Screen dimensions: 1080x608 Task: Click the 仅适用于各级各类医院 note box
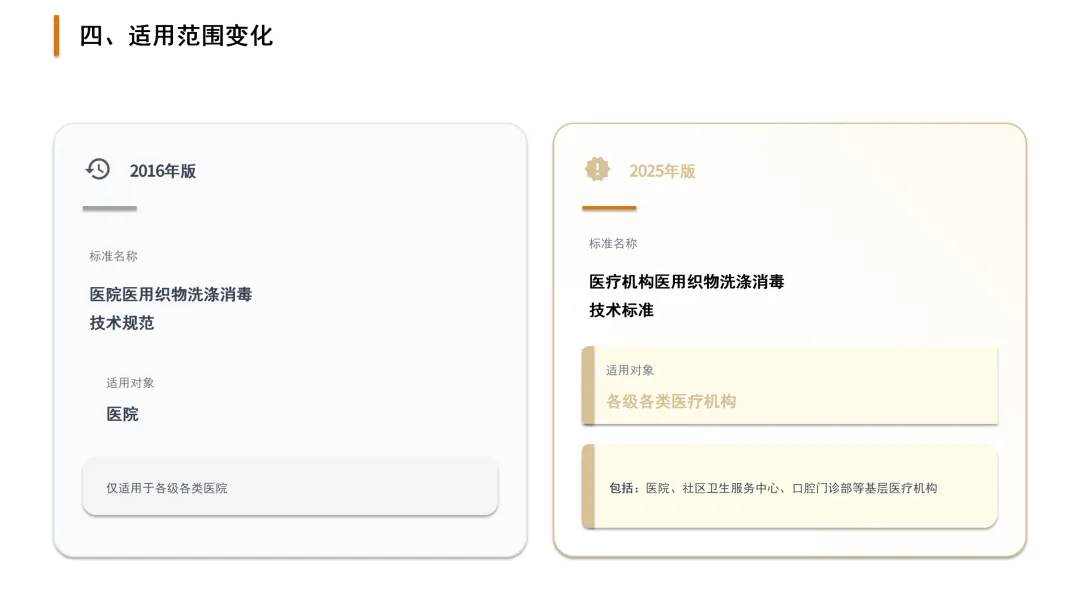290,486
